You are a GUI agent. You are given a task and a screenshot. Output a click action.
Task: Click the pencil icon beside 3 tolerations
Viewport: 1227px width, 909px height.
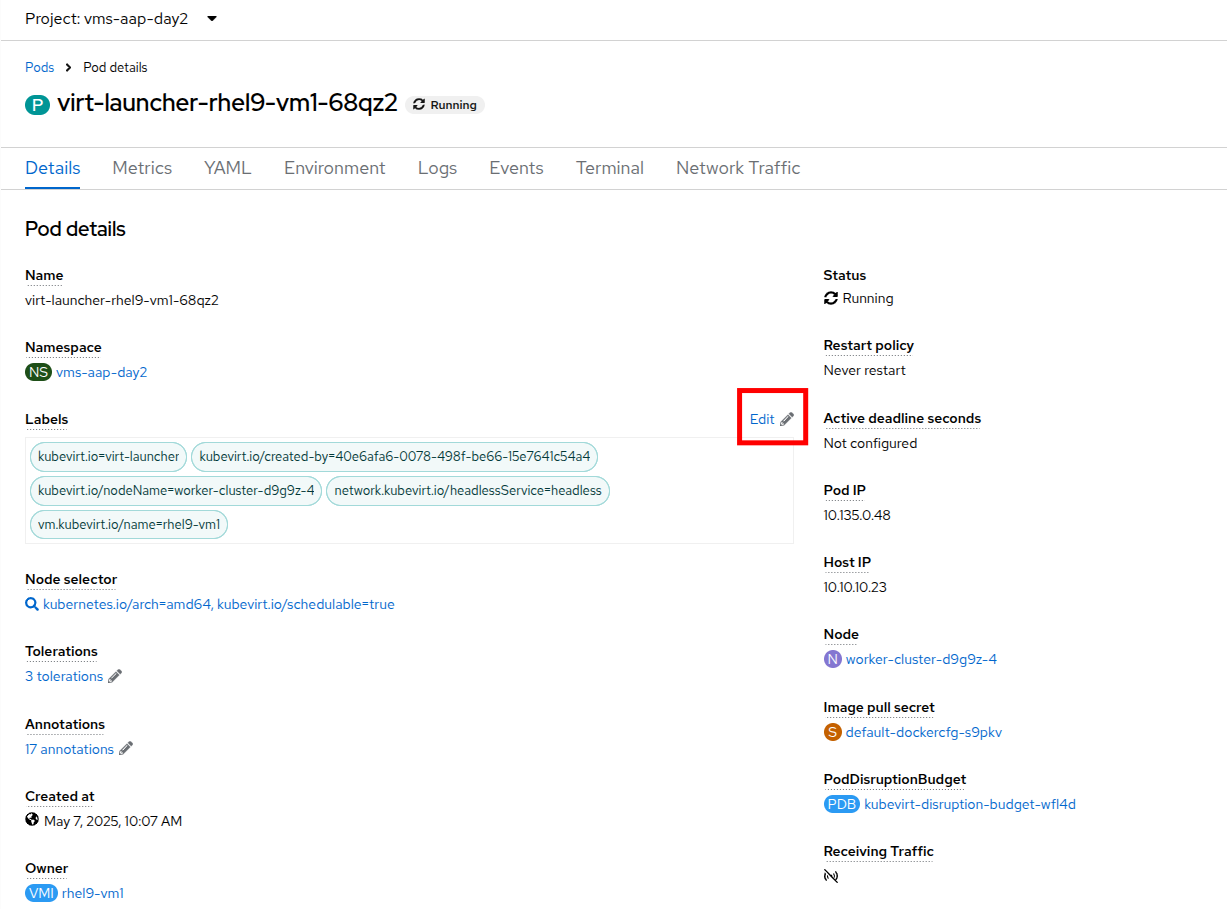click(x=115, y=677)
